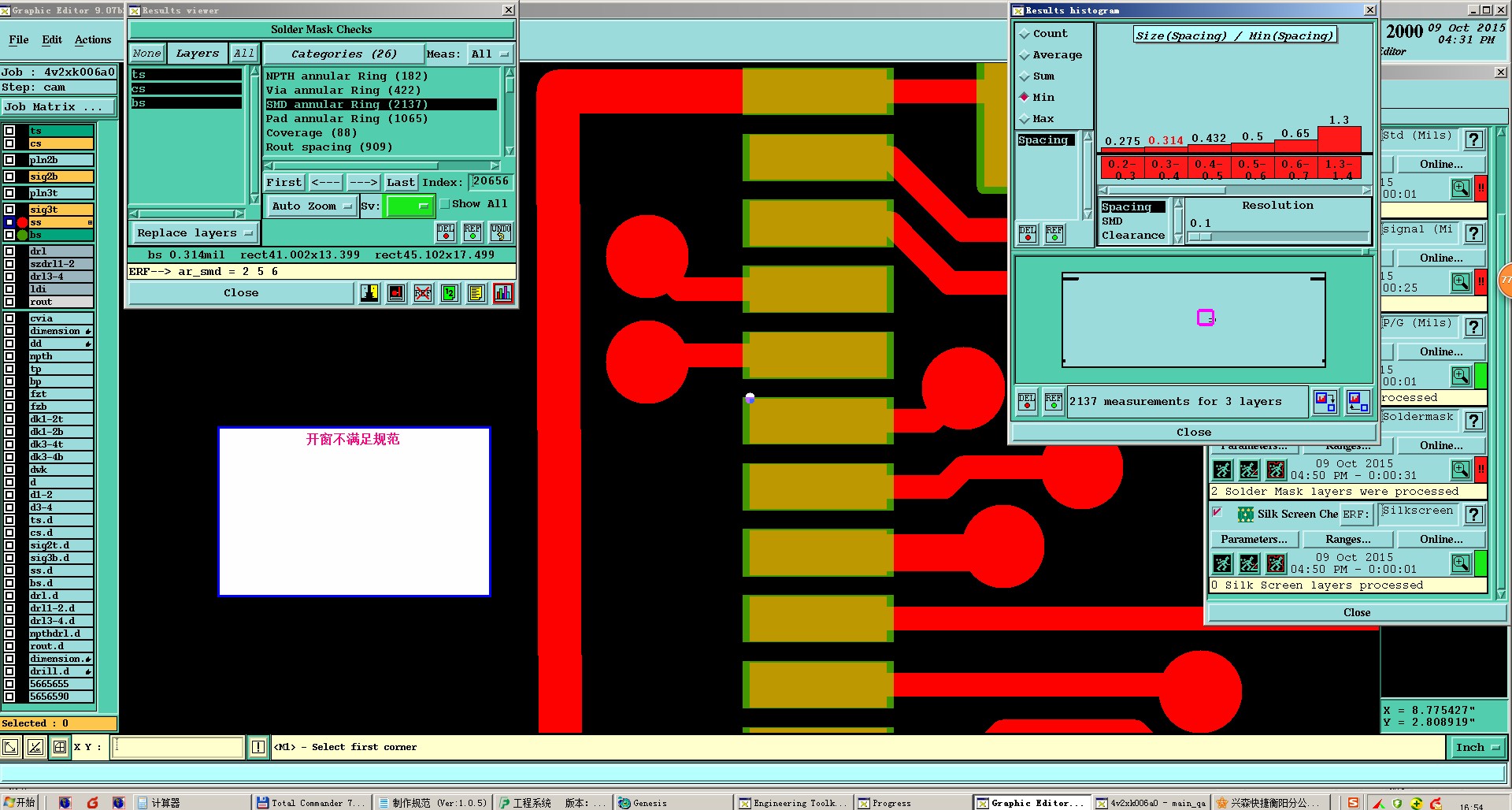The width and height of the screenshot is (1512, 810).
Task: Go to next result with arrow button
Action: (363, 183)
